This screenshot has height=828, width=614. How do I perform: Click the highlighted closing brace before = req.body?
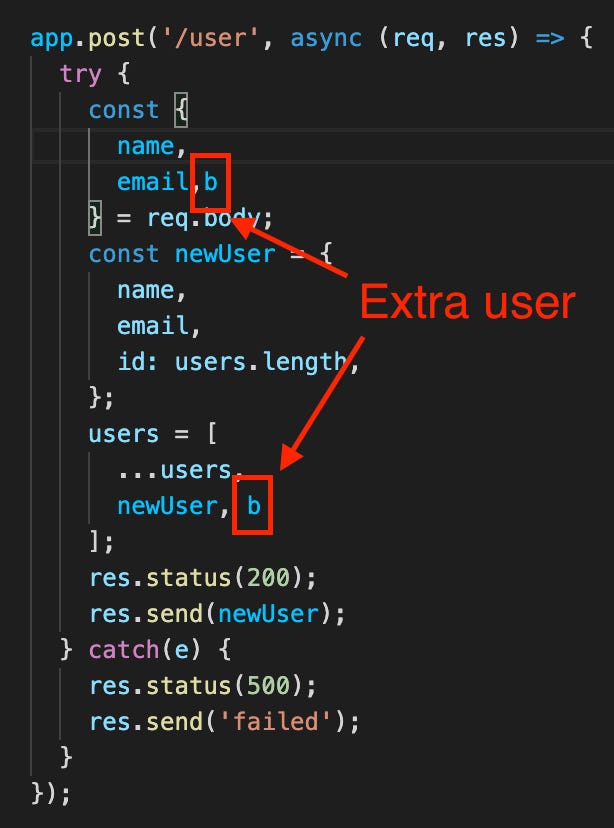tap(95, 218)
